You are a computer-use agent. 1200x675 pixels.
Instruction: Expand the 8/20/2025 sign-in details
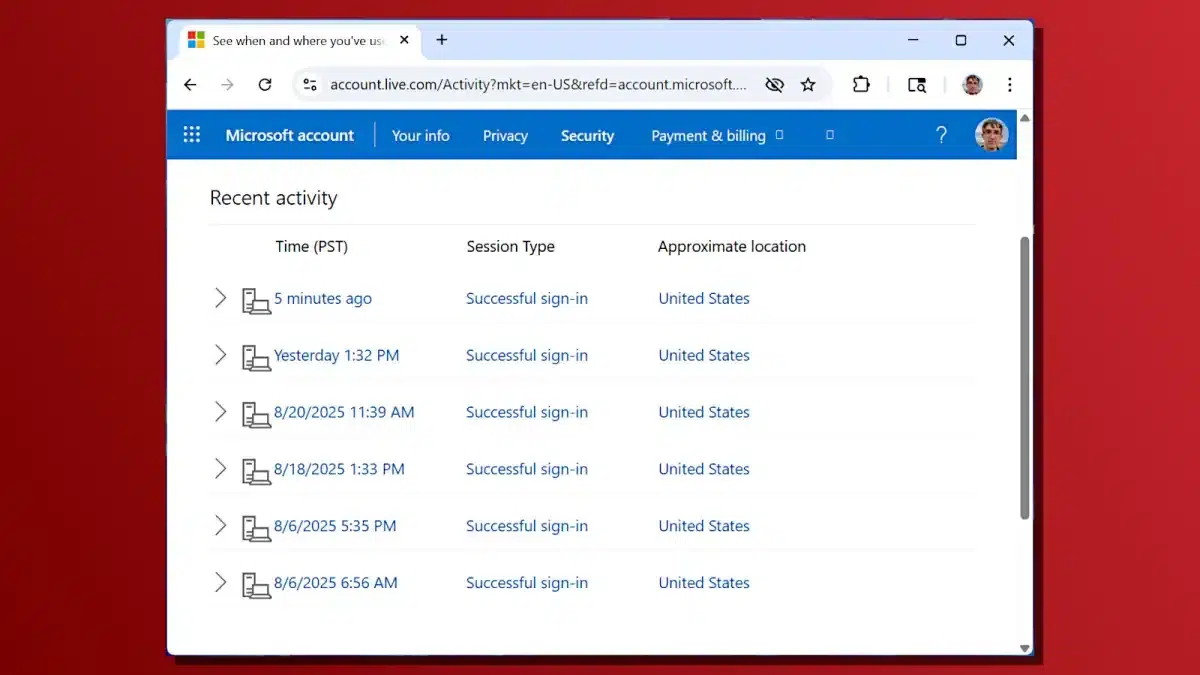pos(221,412)
